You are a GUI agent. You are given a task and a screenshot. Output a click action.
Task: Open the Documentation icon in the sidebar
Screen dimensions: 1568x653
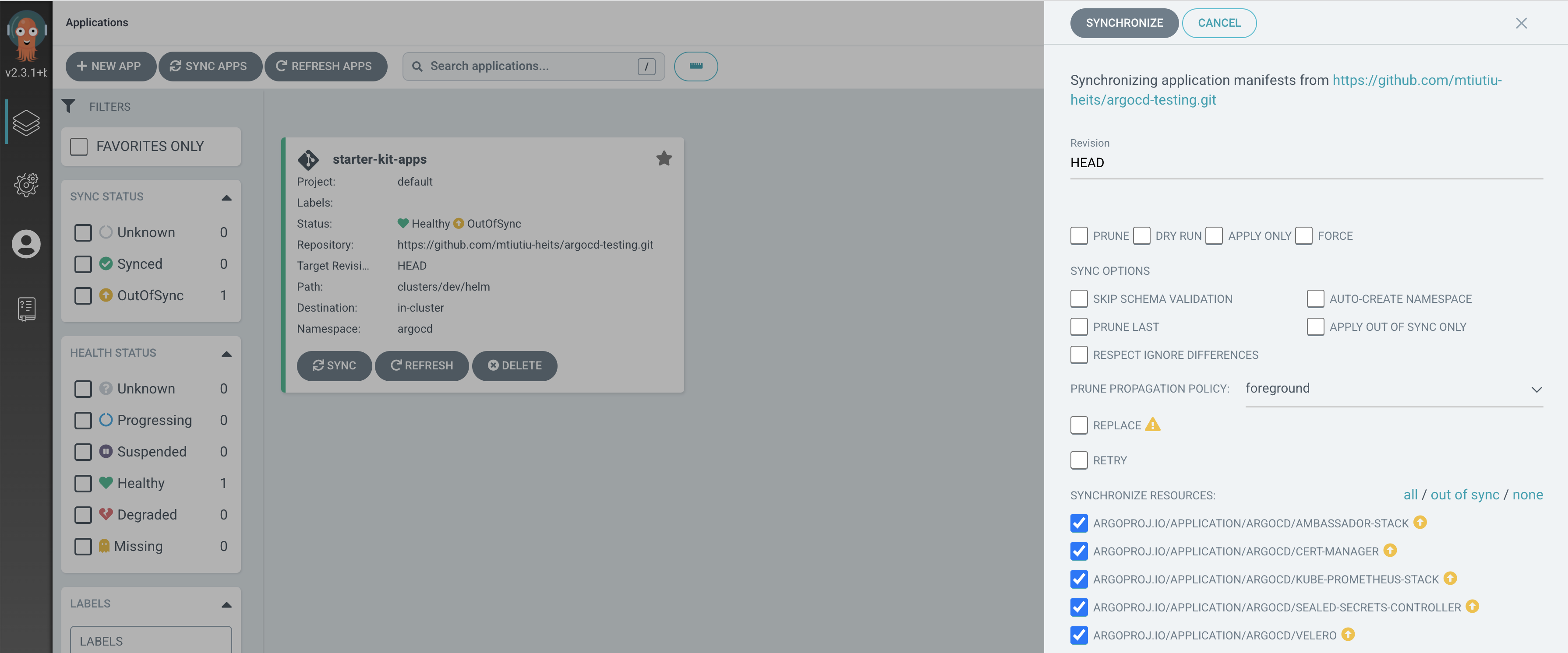pyautogui.click(x=26, y=309)
